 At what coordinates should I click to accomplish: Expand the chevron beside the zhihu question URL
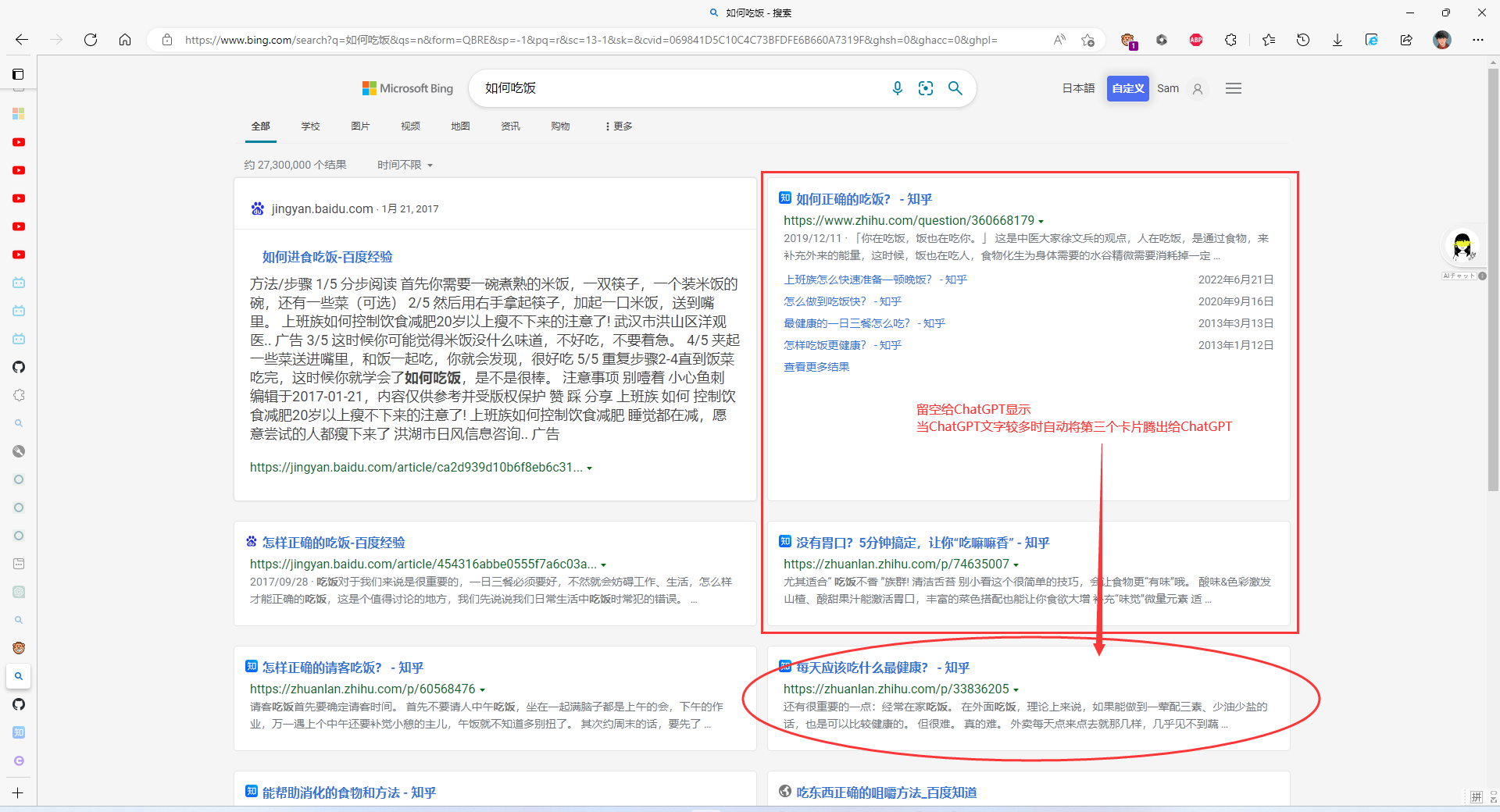(x=1043, y=221)
